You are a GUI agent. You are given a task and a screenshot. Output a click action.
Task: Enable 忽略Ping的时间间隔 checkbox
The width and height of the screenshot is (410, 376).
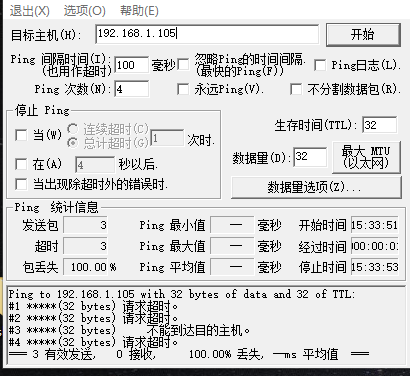coord(183,65)
